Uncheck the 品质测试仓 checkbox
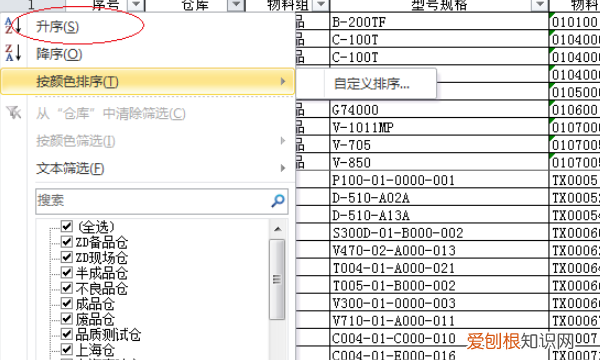This screenshot has width=600, height=360. tap(67, 334)
